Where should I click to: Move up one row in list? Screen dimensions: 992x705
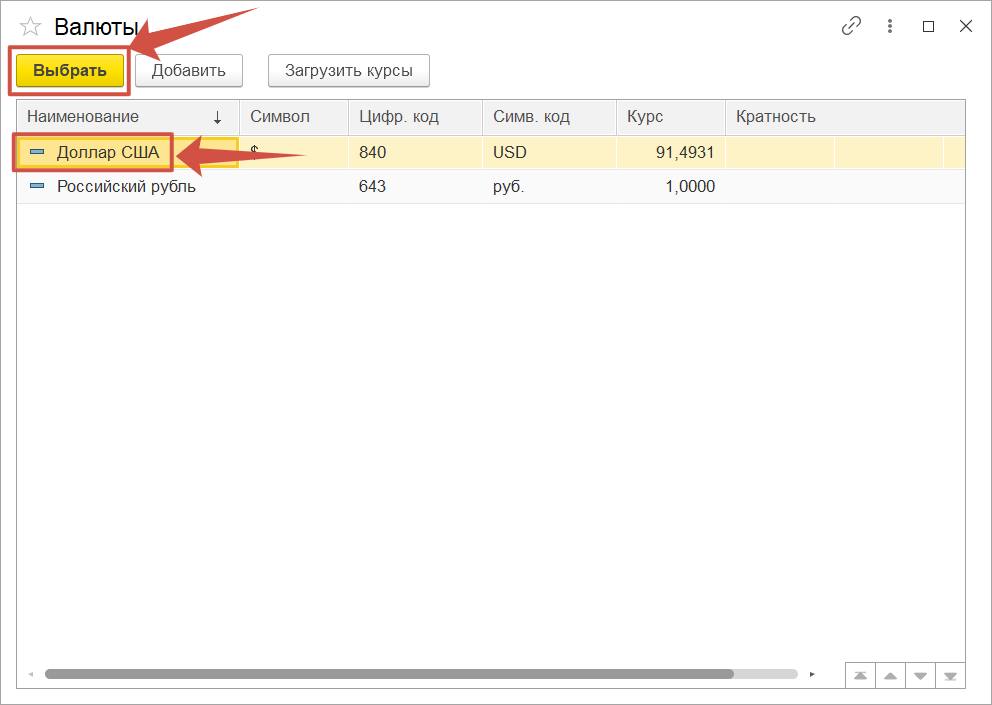click(889, 675)
